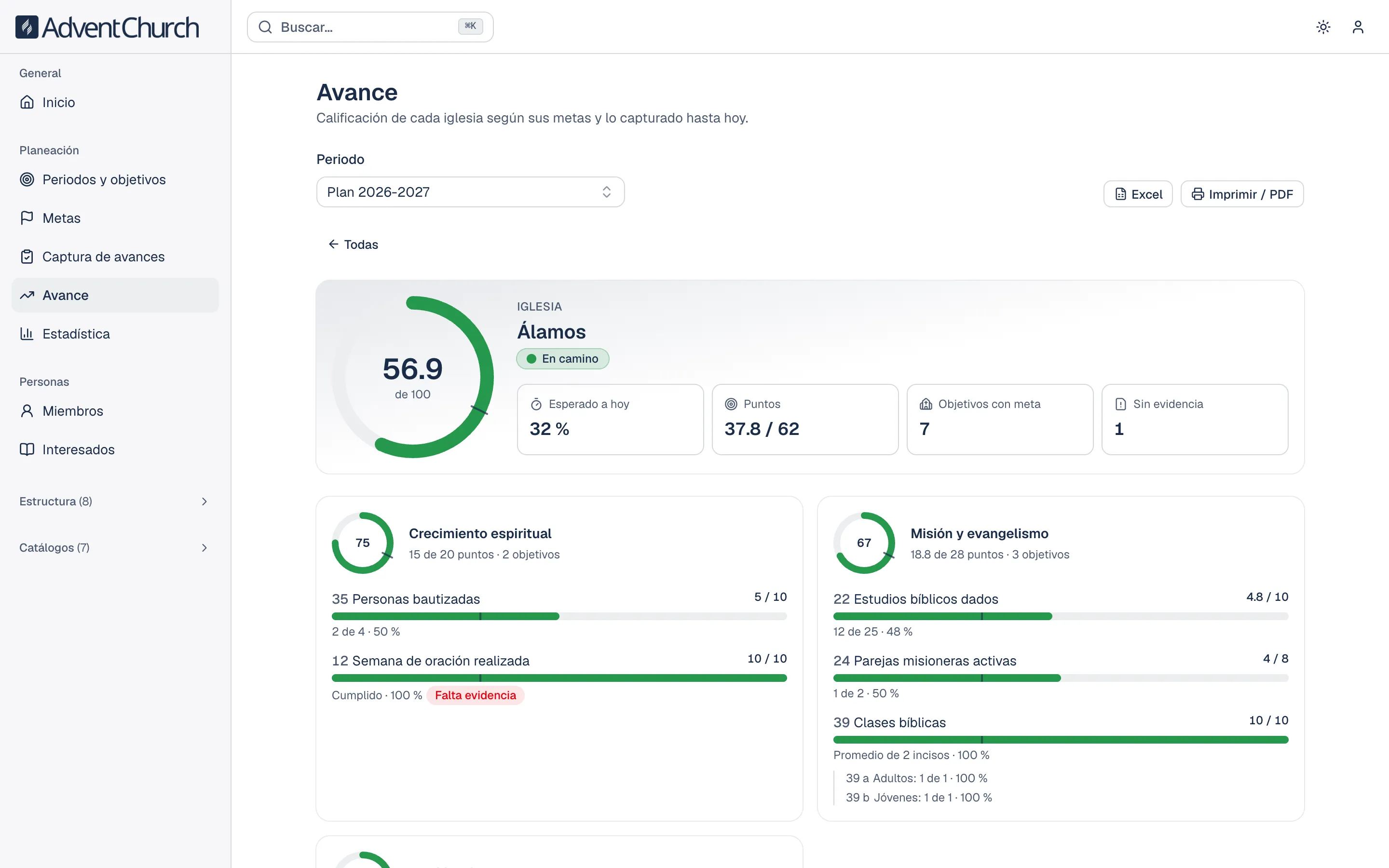Click the Imprimir / PDF button
This screenshot has height=868, width=1389.
[1241, 194]
